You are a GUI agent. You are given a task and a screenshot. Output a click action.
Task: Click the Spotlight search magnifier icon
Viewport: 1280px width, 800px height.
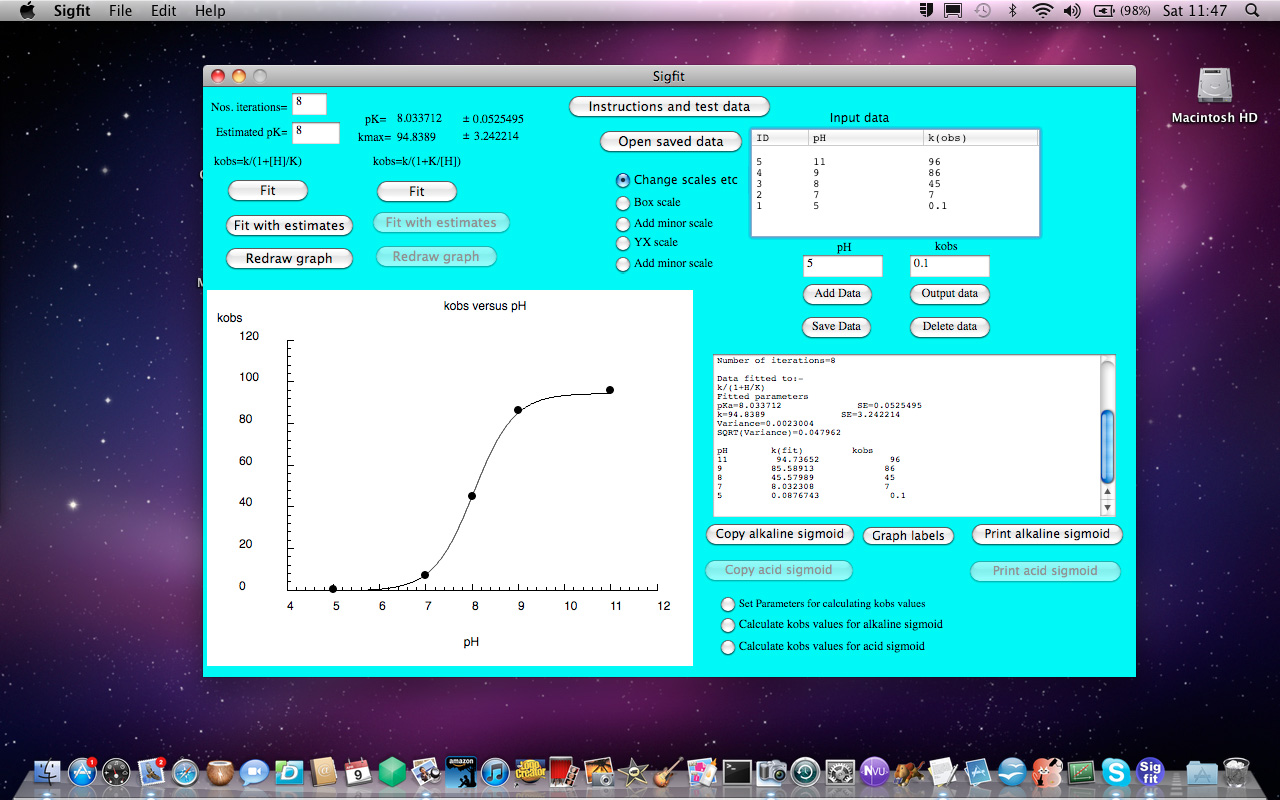click(1252, 11)
